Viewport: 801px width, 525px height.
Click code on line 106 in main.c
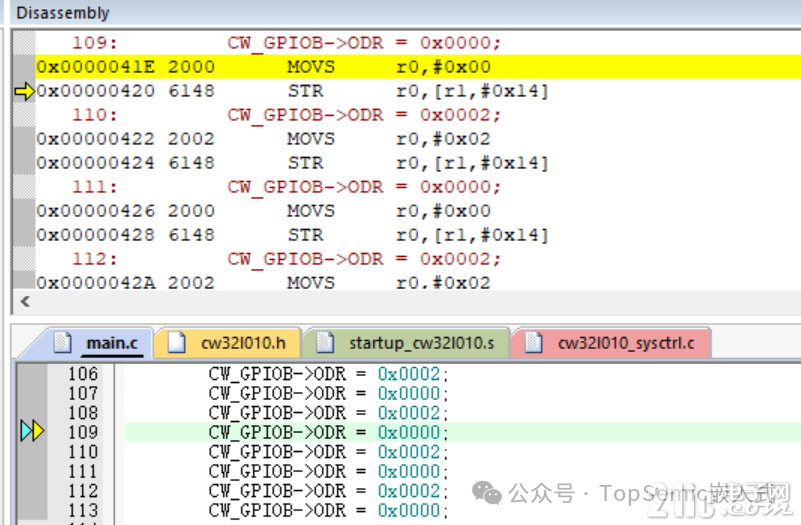click(x=328, y=374)
